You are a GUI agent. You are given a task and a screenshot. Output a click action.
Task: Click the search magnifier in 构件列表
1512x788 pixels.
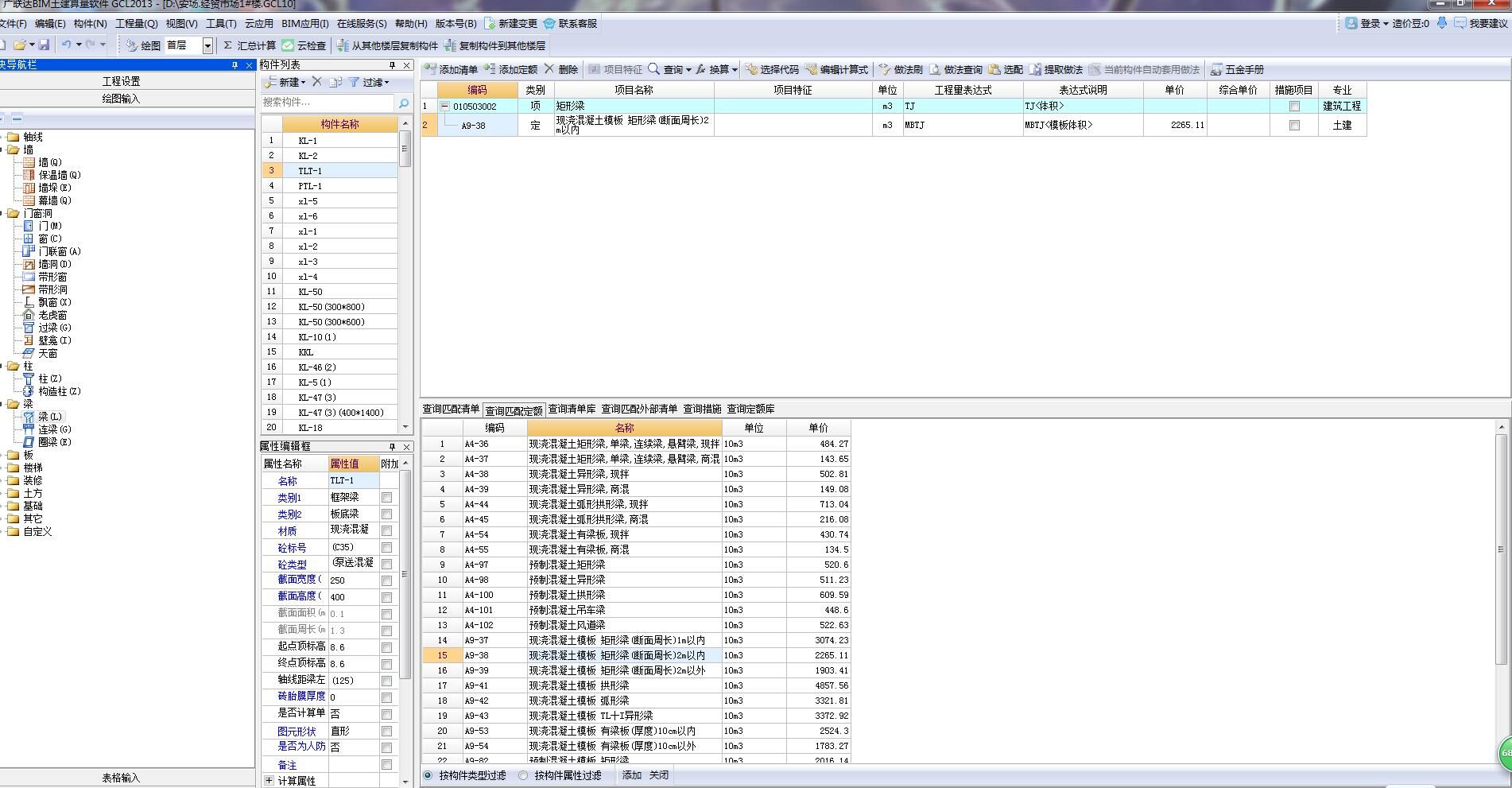404,103
